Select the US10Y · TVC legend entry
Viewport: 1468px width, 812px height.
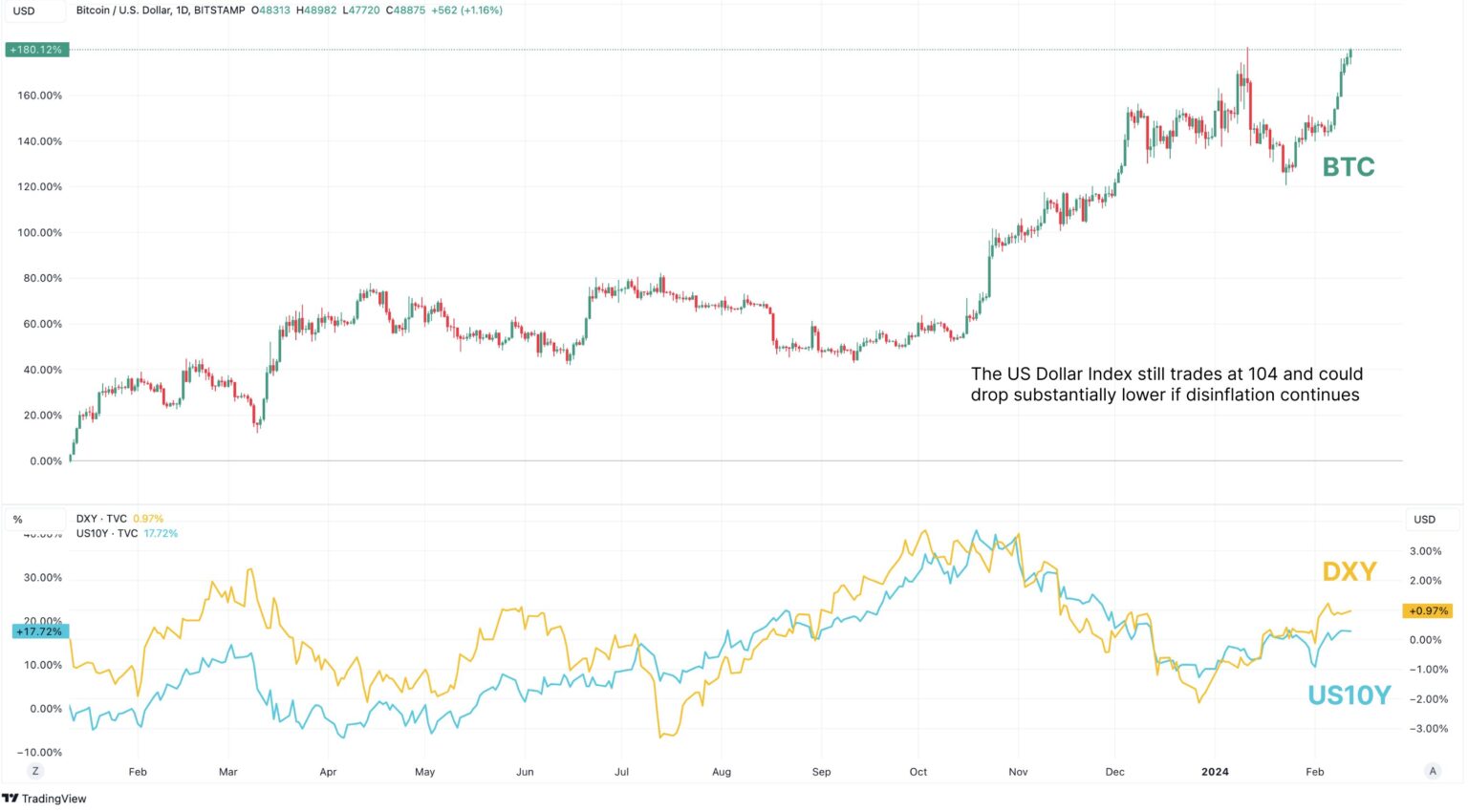coord(107,533)
